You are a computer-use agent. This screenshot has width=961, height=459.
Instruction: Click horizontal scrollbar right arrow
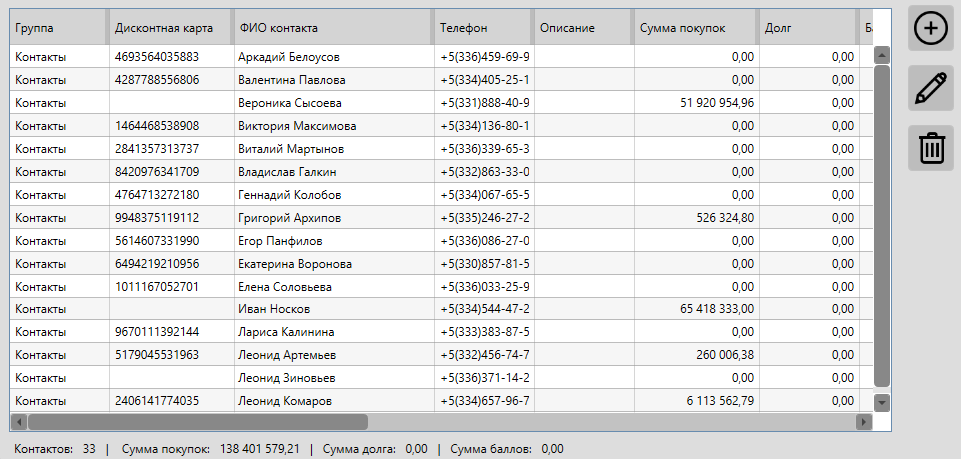tap(864, 422)
